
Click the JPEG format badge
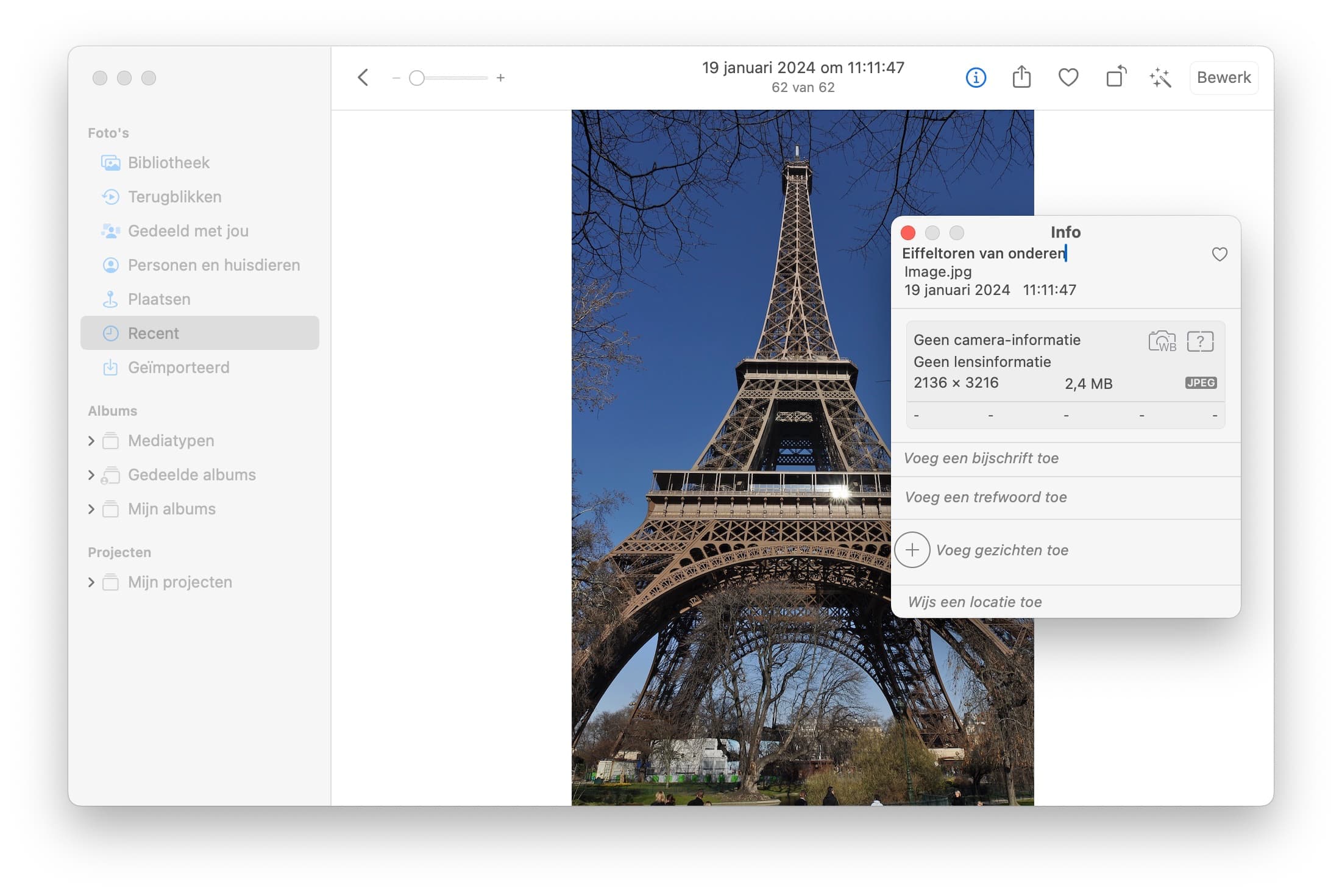tap(1201, 383)
